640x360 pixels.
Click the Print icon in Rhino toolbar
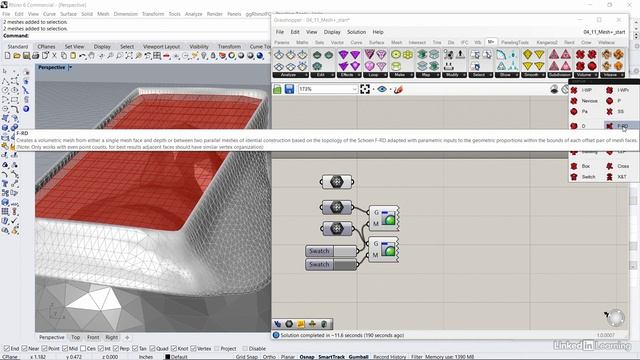(36, 56)
